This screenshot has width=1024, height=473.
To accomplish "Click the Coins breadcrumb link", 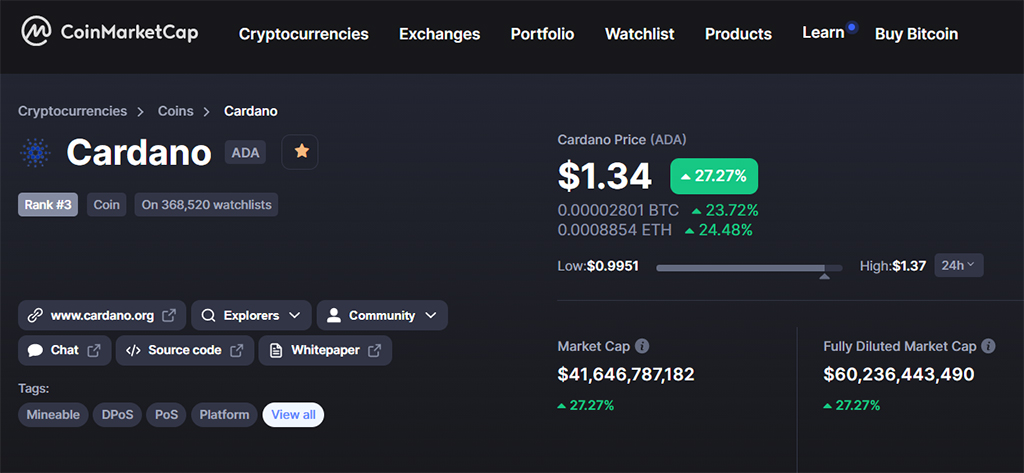I will coord(176,111).
